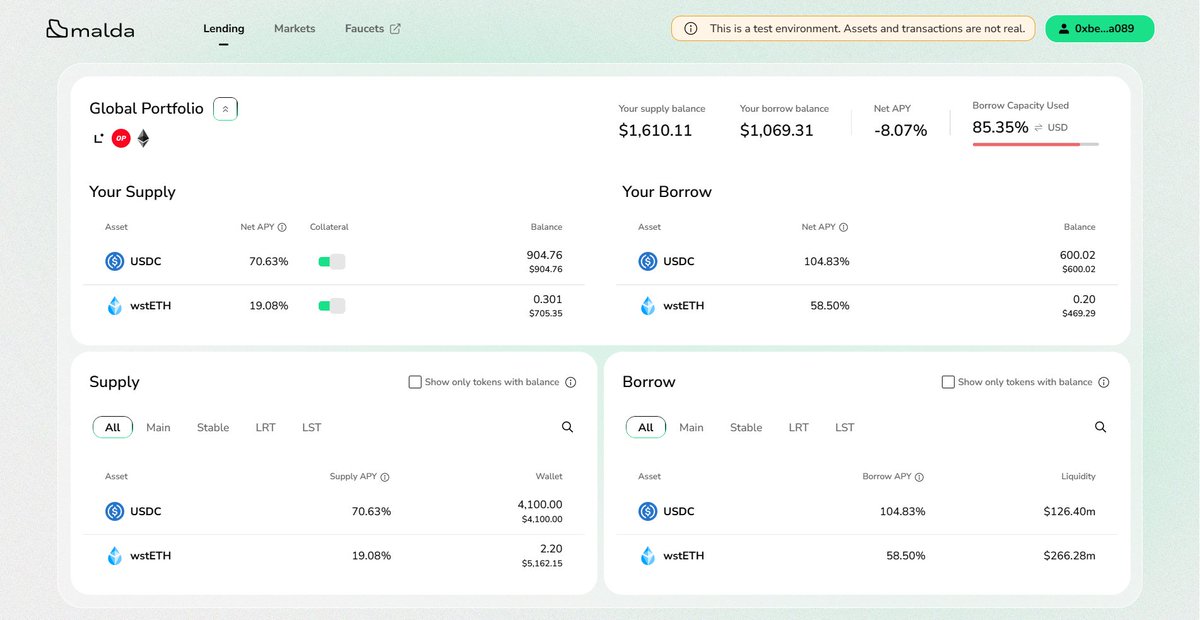
Task: Click the wstETH icon in the Supply market list
Action: [115, 556]
